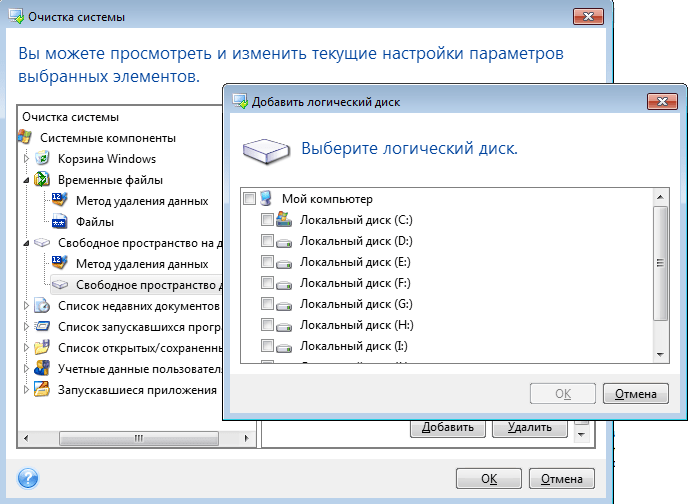Viewport: 688px width, 504px height.
Task: Click the Мой компьютер computer icon
Action: (266, 198)
